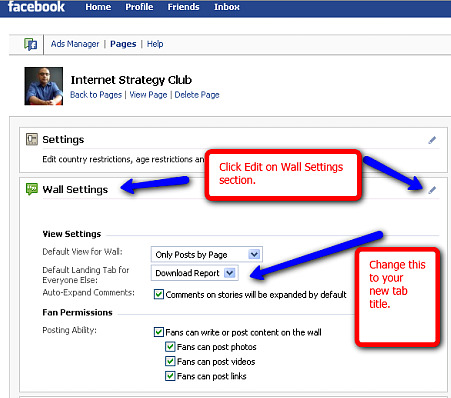Click the Settings section panel icon

click(x=32, y=139)
